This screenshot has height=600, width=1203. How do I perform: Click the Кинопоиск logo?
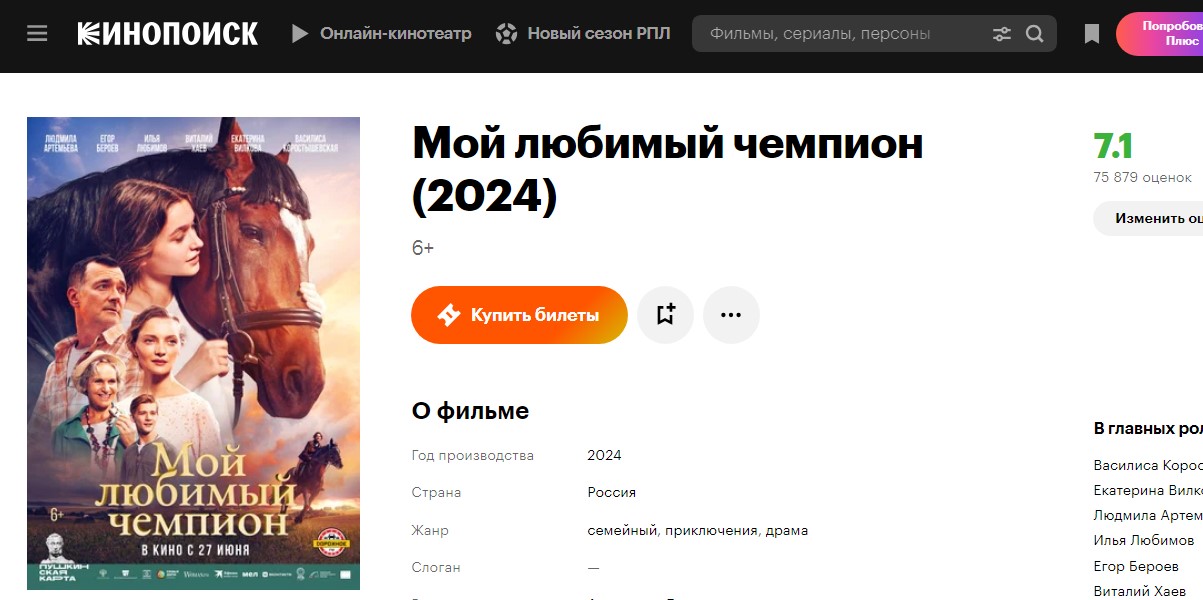168,34
